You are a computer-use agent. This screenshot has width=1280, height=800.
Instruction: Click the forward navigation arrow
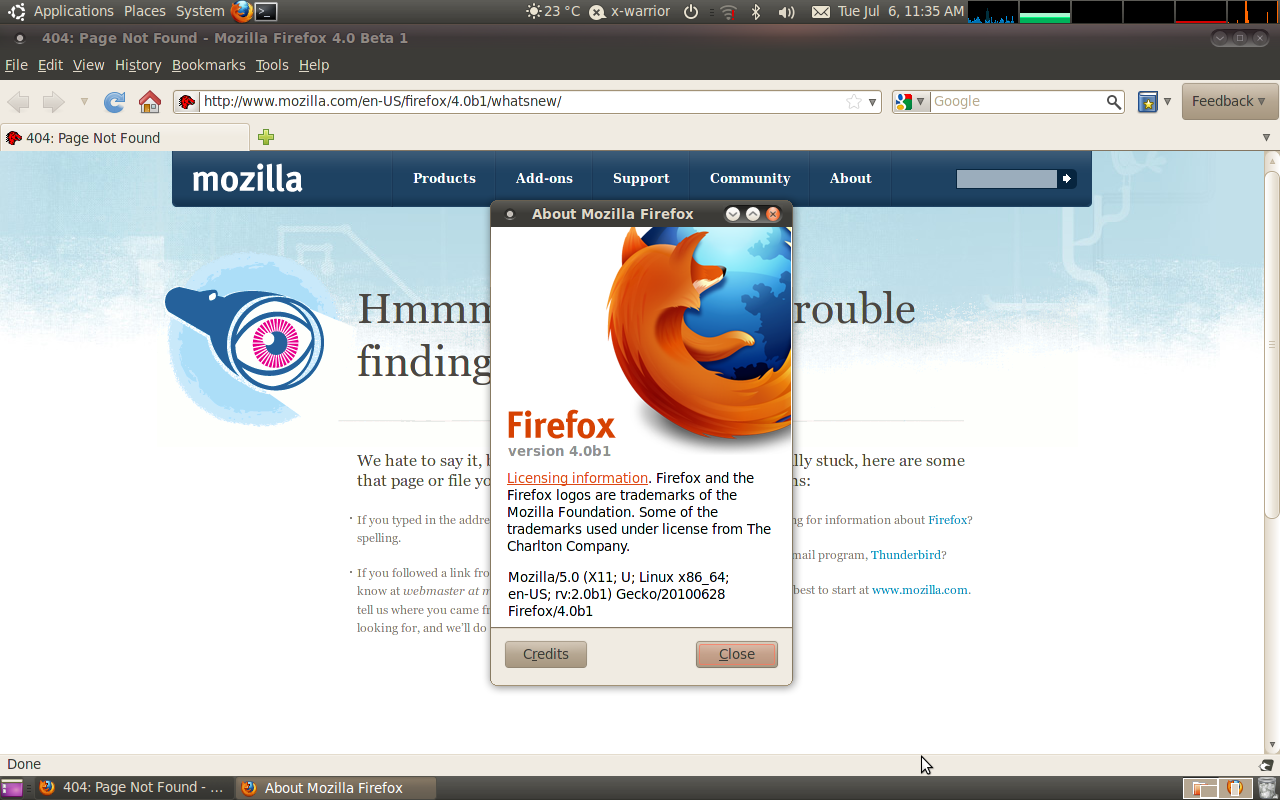(53, 101)
